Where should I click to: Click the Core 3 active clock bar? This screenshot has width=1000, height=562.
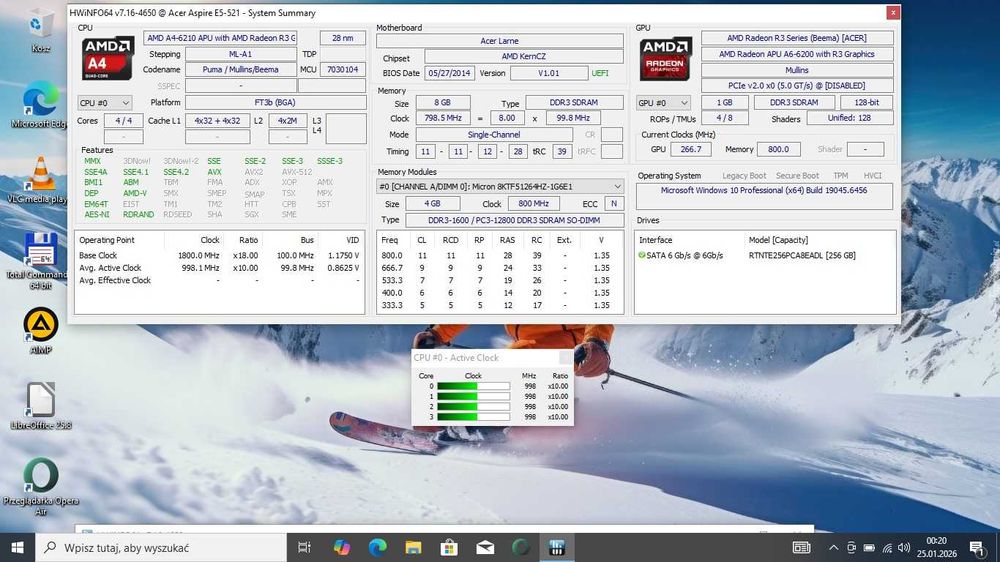pos(474,417)
